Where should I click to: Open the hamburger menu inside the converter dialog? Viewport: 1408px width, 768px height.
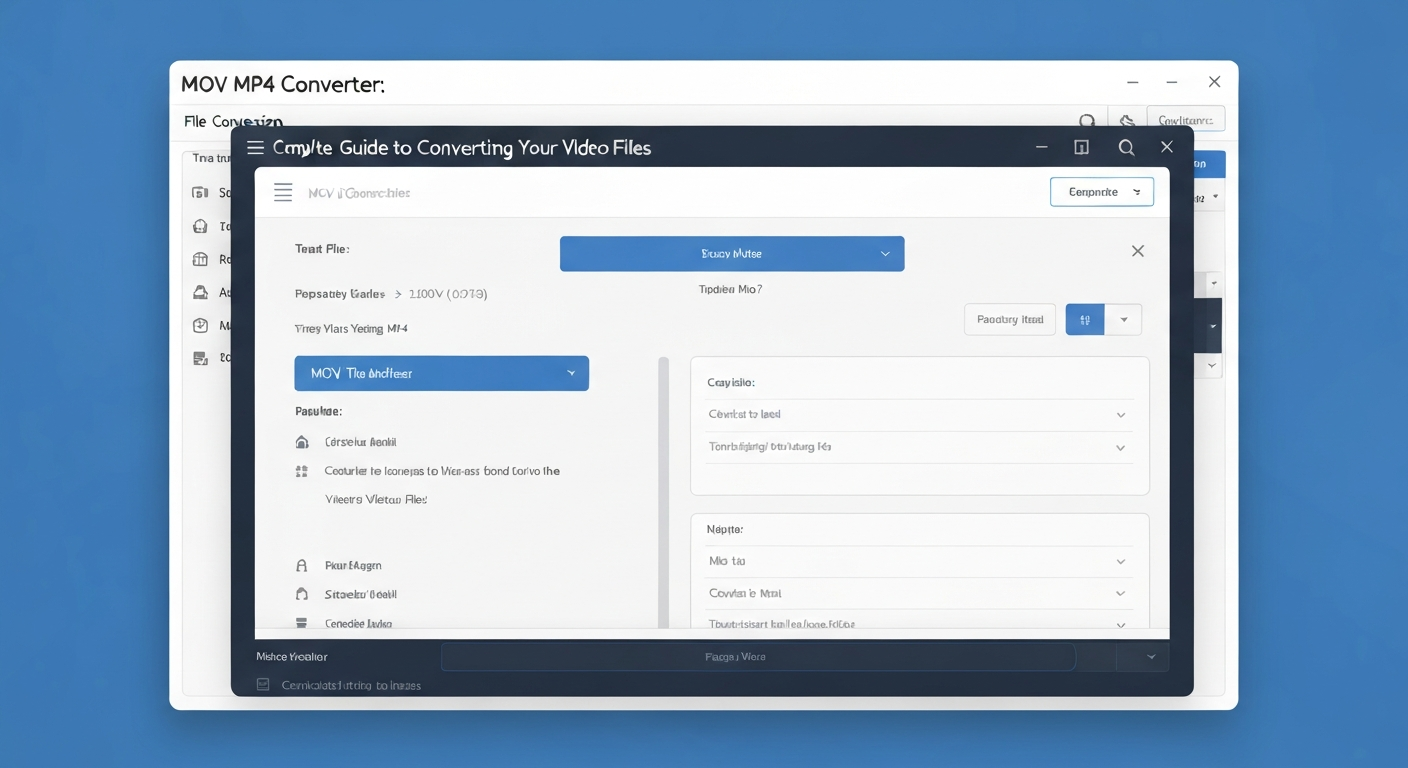click(x=283, y=192)
